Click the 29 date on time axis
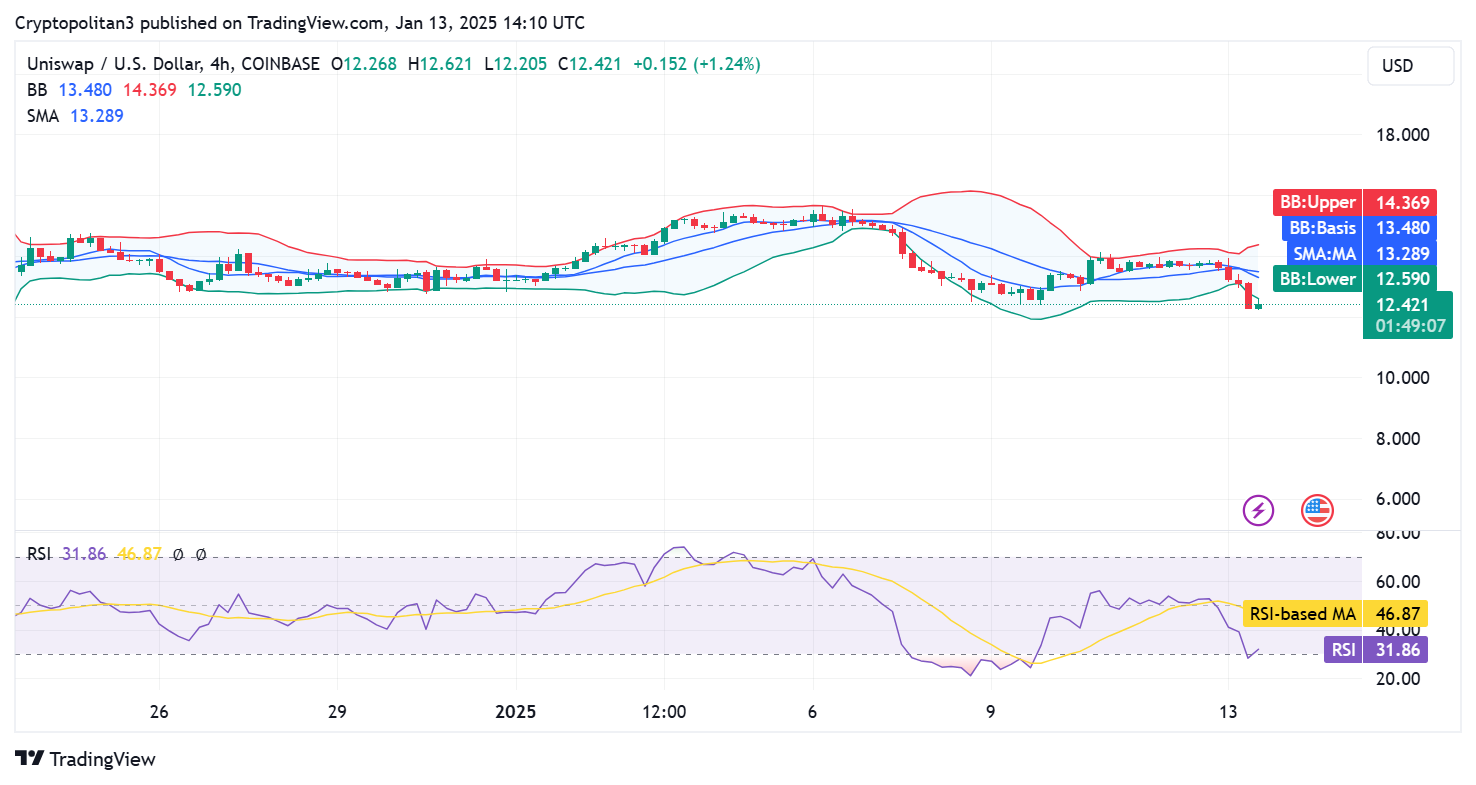Viewport: 1476px width, 785px height. 337,712
